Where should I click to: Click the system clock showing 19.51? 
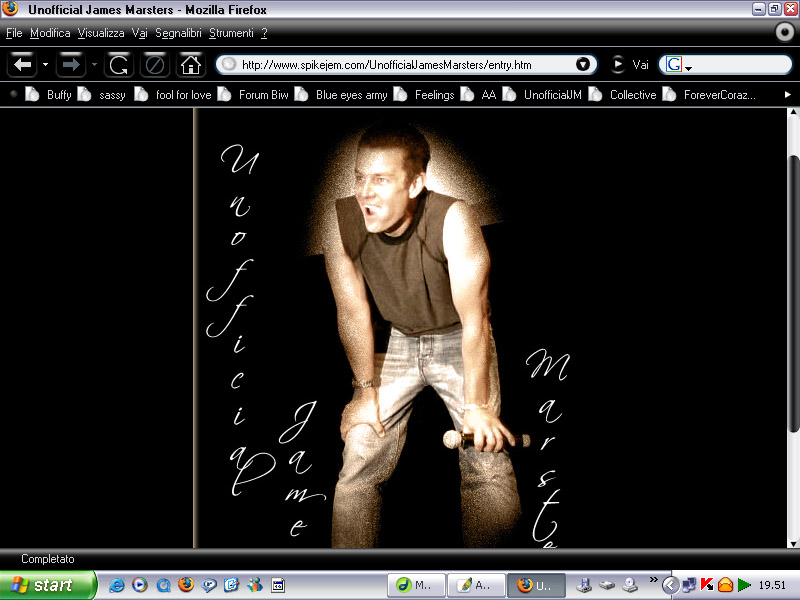tap(772, 585)
